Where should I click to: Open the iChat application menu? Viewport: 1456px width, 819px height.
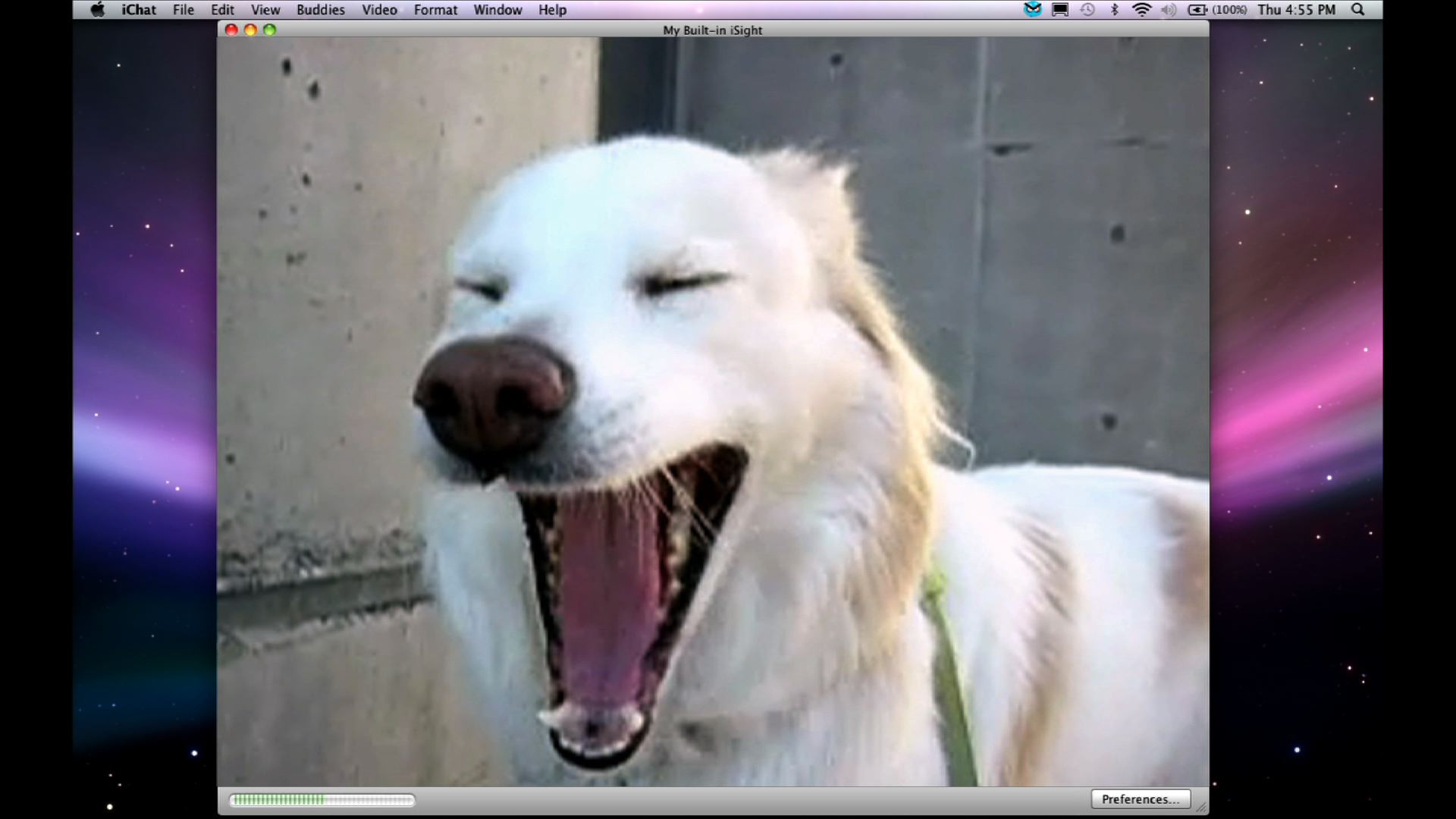pyautogui.click(x=139, y=10)
